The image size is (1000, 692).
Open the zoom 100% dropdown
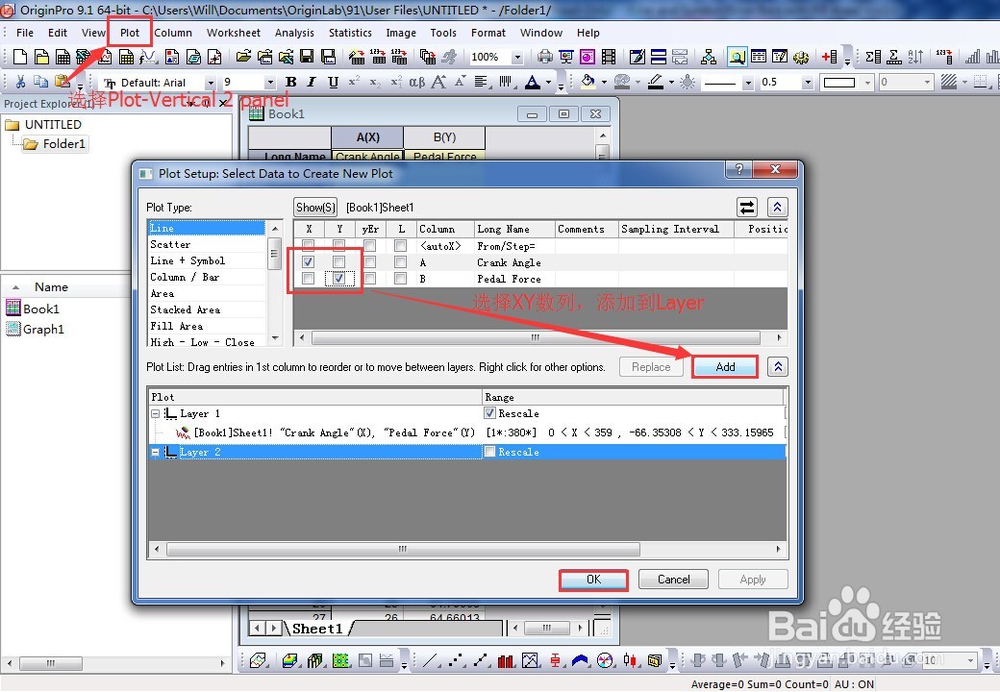pyautogui.click(x=517, y=57)
